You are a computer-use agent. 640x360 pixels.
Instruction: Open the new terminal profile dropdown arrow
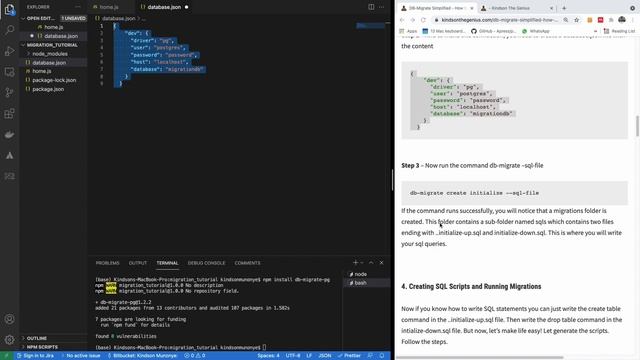[362, 263]
